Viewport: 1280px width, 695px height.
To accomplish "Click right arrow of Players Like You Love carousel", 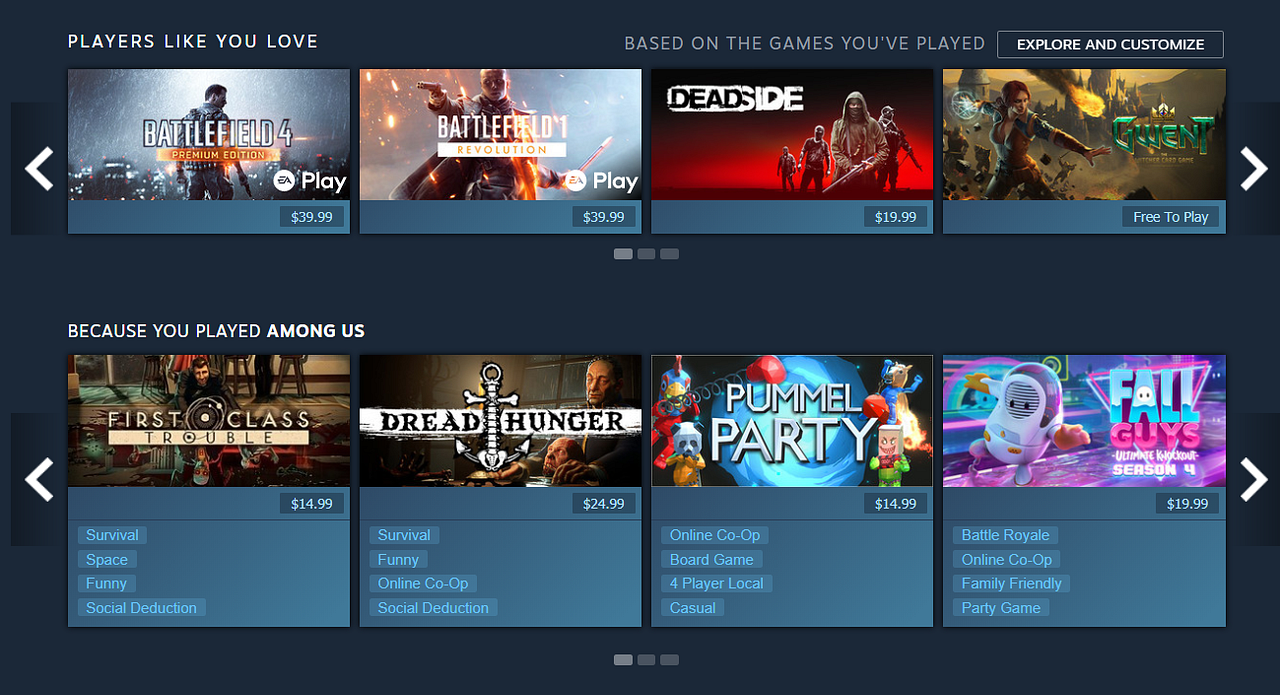I will click(x=1254, y=169).
